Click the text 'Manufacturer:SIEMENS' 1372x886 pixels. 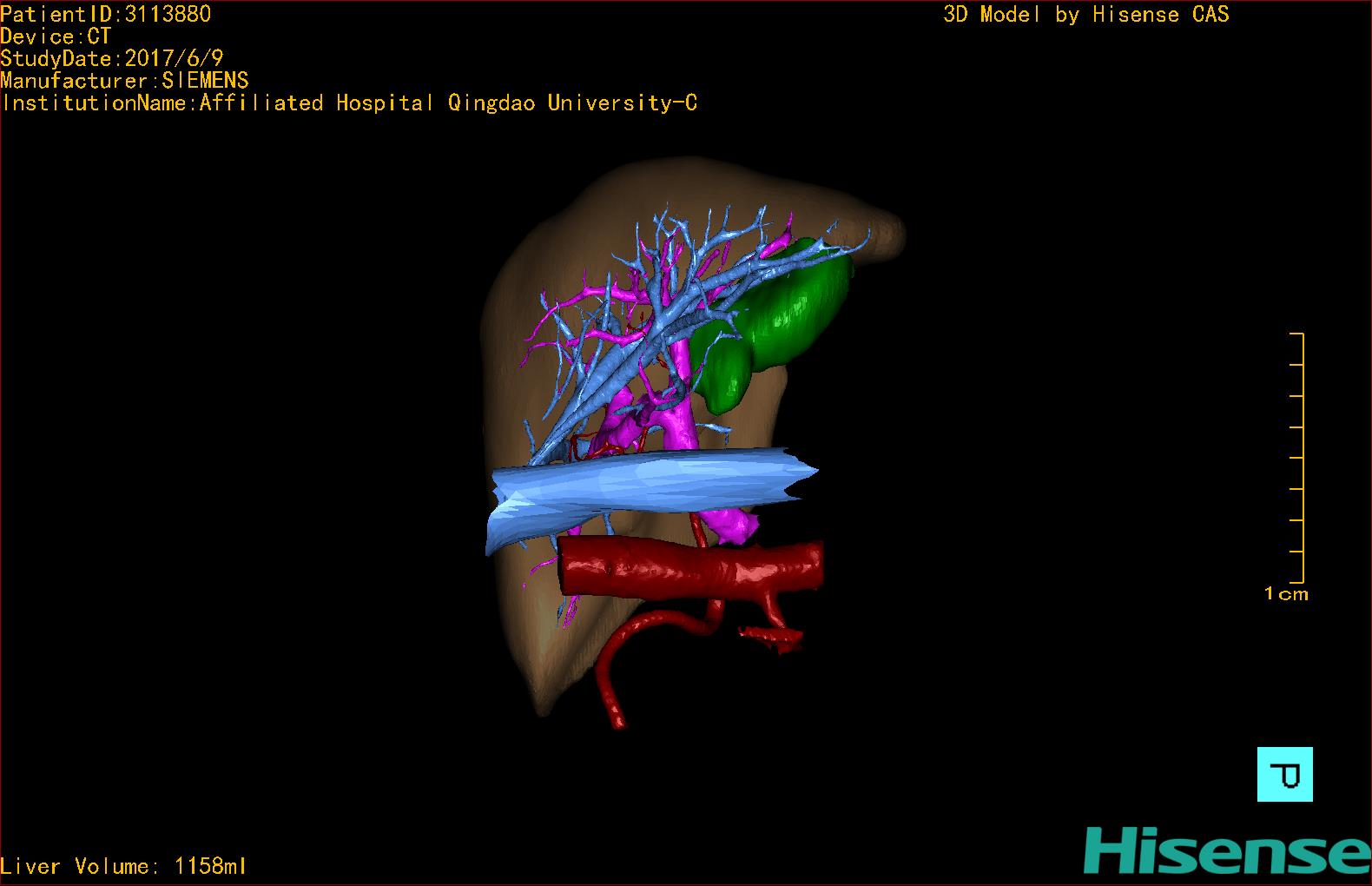(124, 81)
